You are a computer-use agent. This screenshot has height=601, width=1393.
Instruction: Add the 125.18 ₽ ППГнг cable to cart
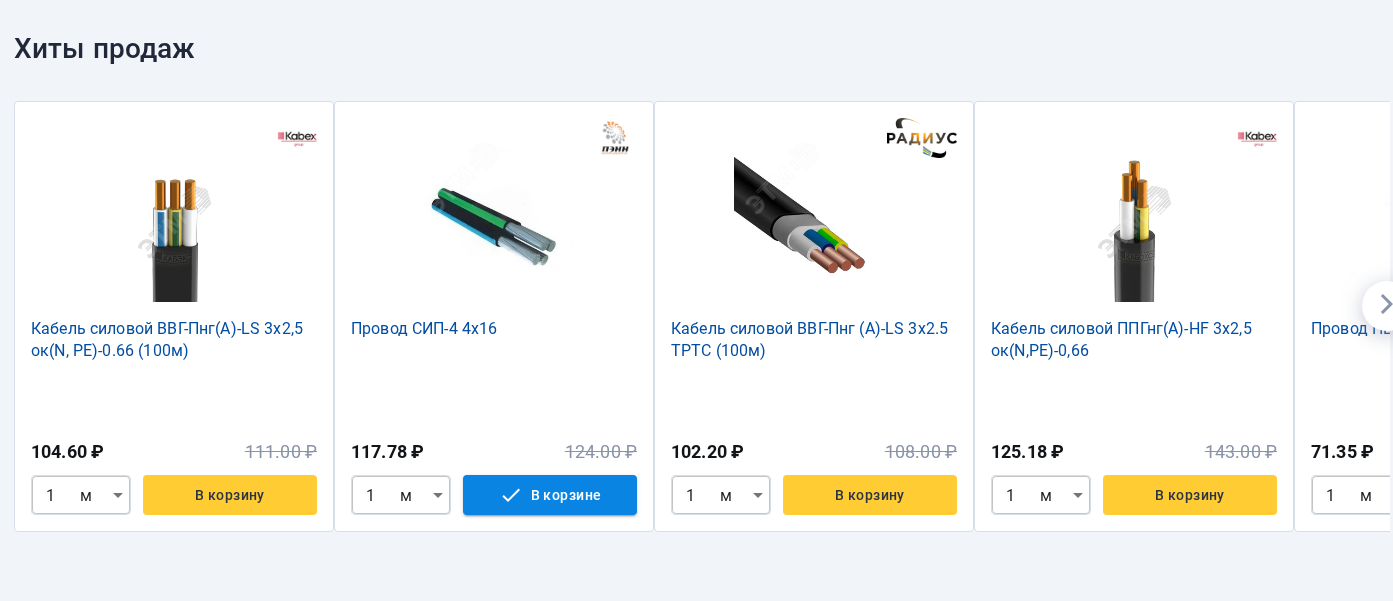1190,495
